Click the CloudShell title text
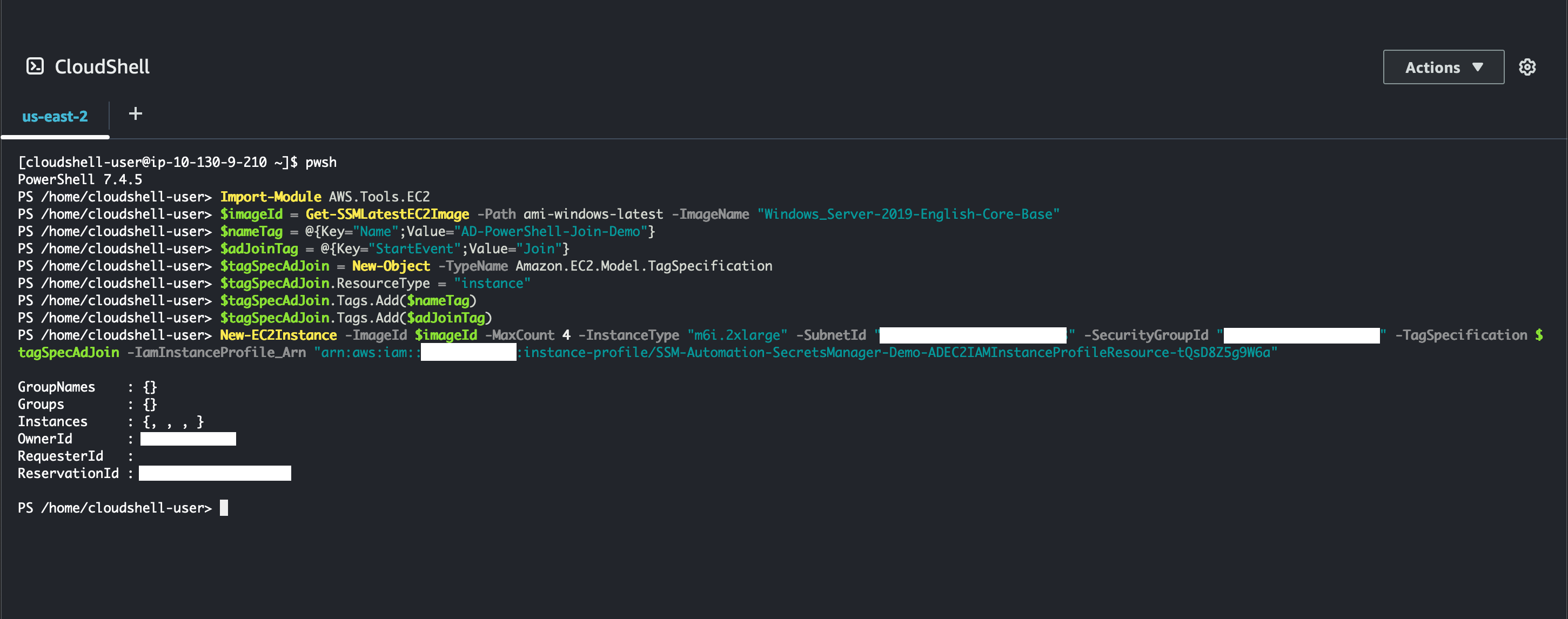1568x619 pixels. tap(102, 66)
